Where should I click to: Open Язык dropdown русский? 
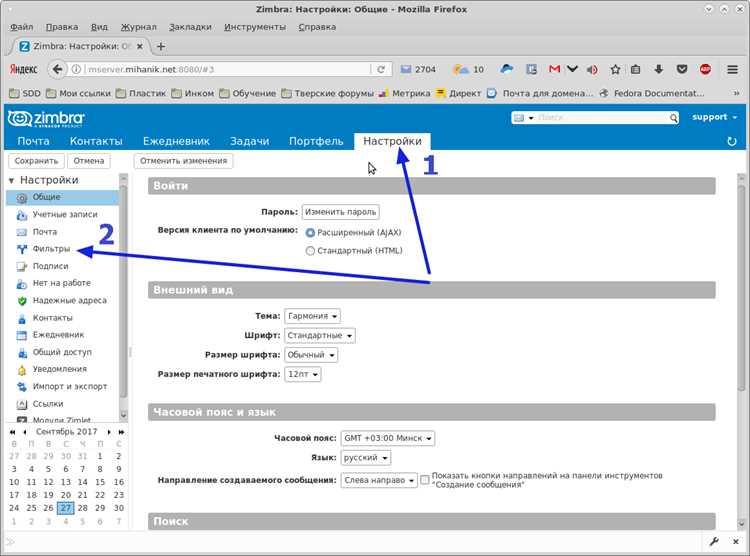366,458
